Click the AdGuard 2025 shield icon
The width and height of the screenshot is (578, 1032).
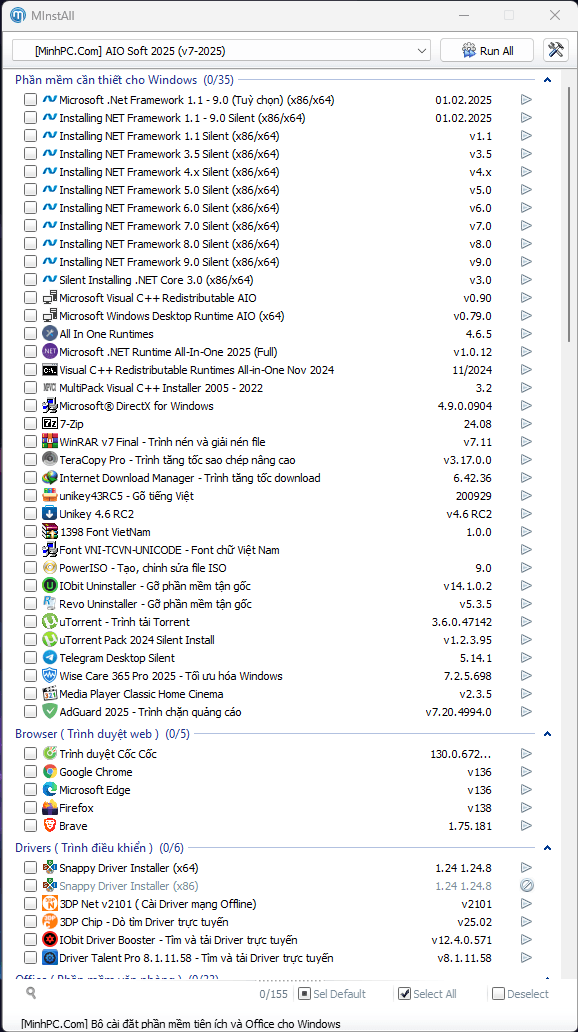49,711
